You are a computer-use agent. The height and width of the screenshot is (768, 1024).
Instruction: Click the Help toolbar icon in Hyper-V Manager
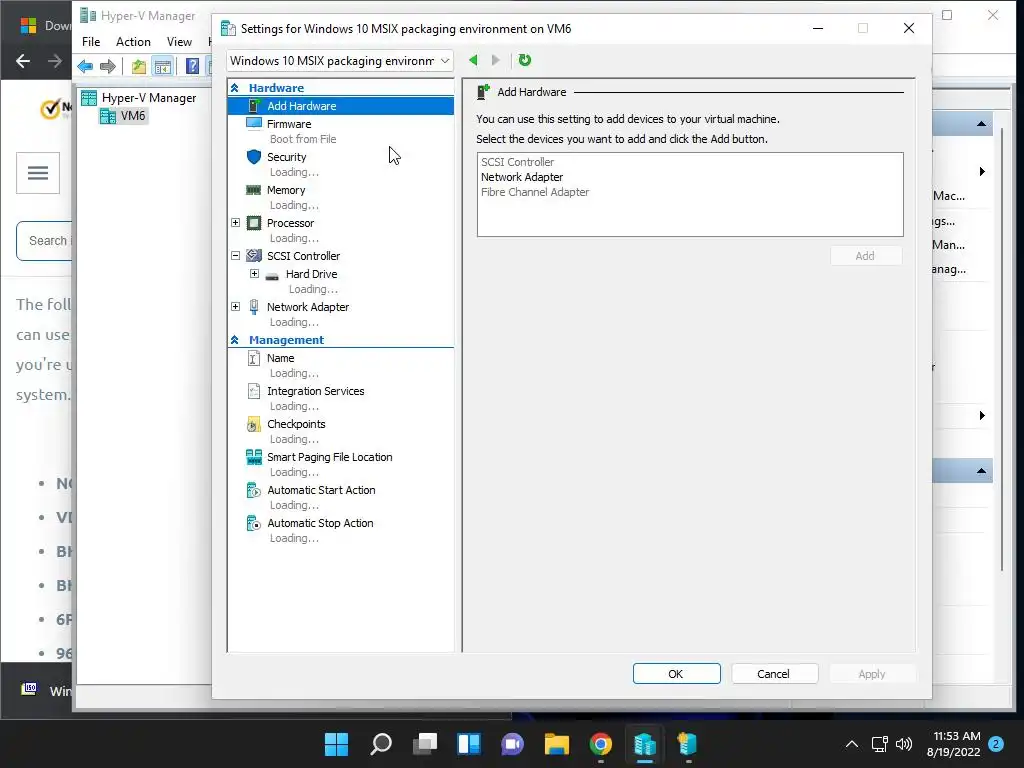[192, 66]
